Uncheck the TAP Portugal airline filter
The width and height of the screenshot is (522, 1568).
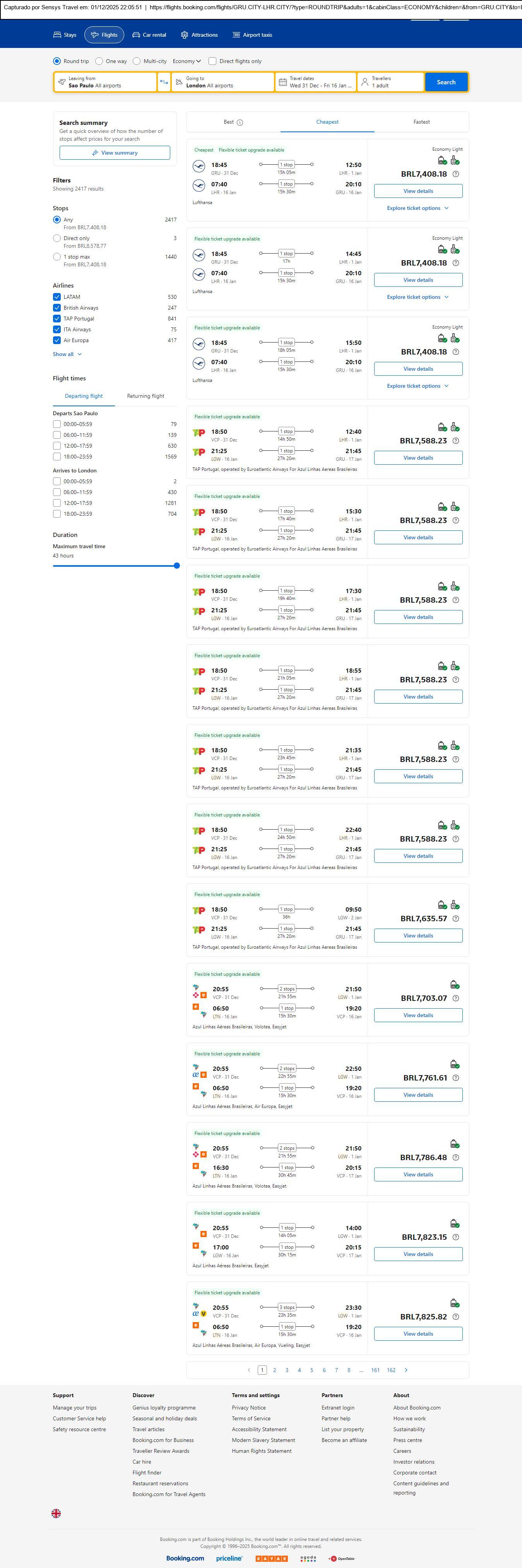pyautogui.click(x=56, y=318)
